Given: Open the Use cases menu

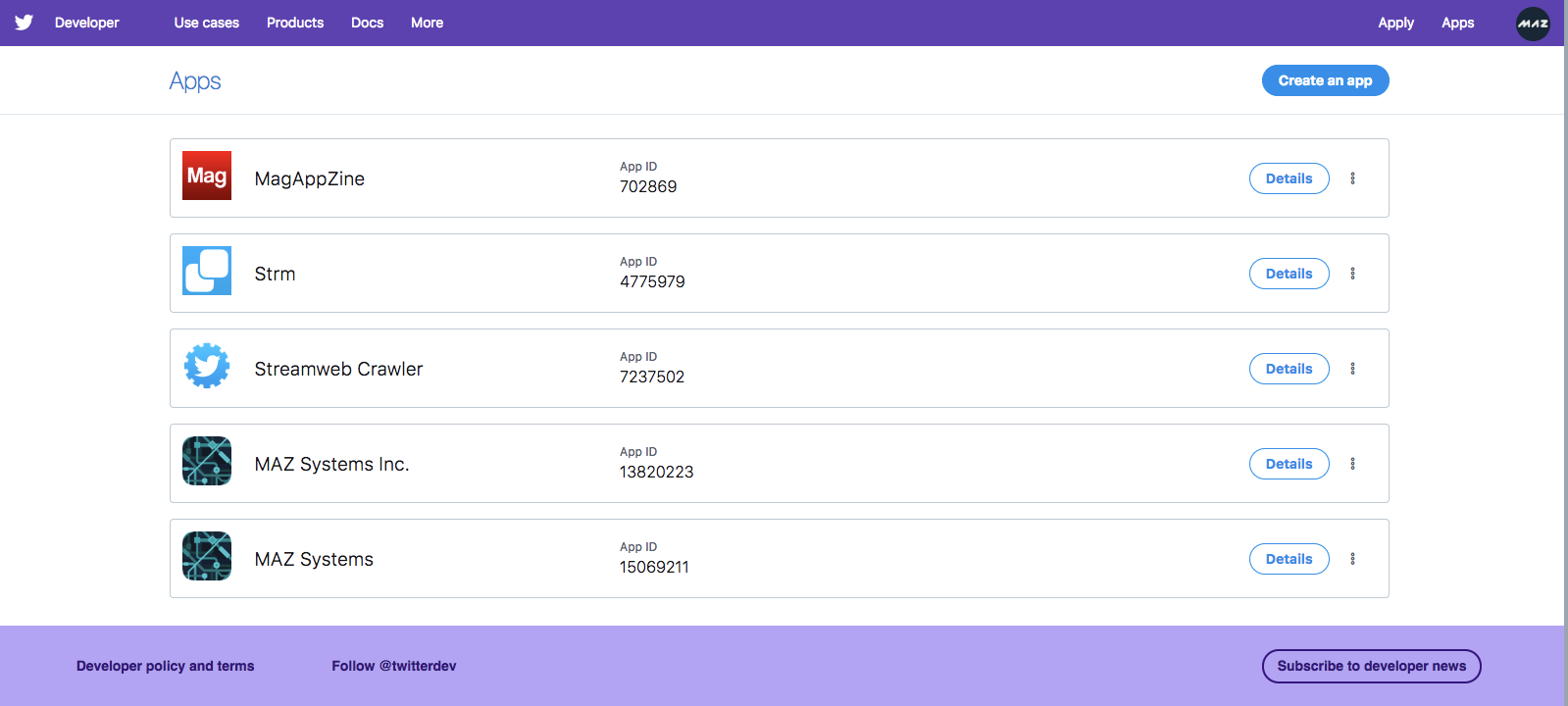Looking at the screenshot, I should (x=207, y=23).
